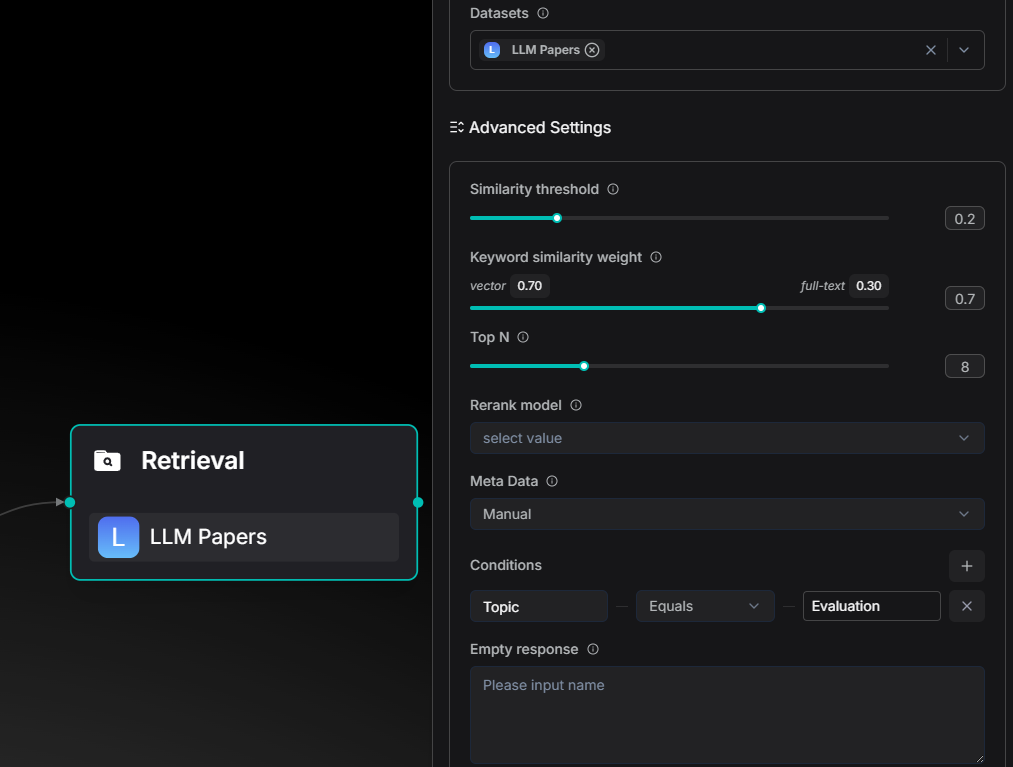Image resolution: width=1013 pixels, height=767 pixels.
Task: Click the Top N value field
Action: coord(964,366)
